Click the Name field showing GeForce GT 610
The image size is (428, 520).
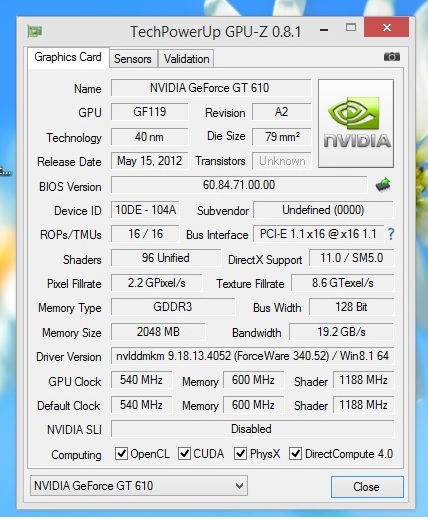coord(211,88)
